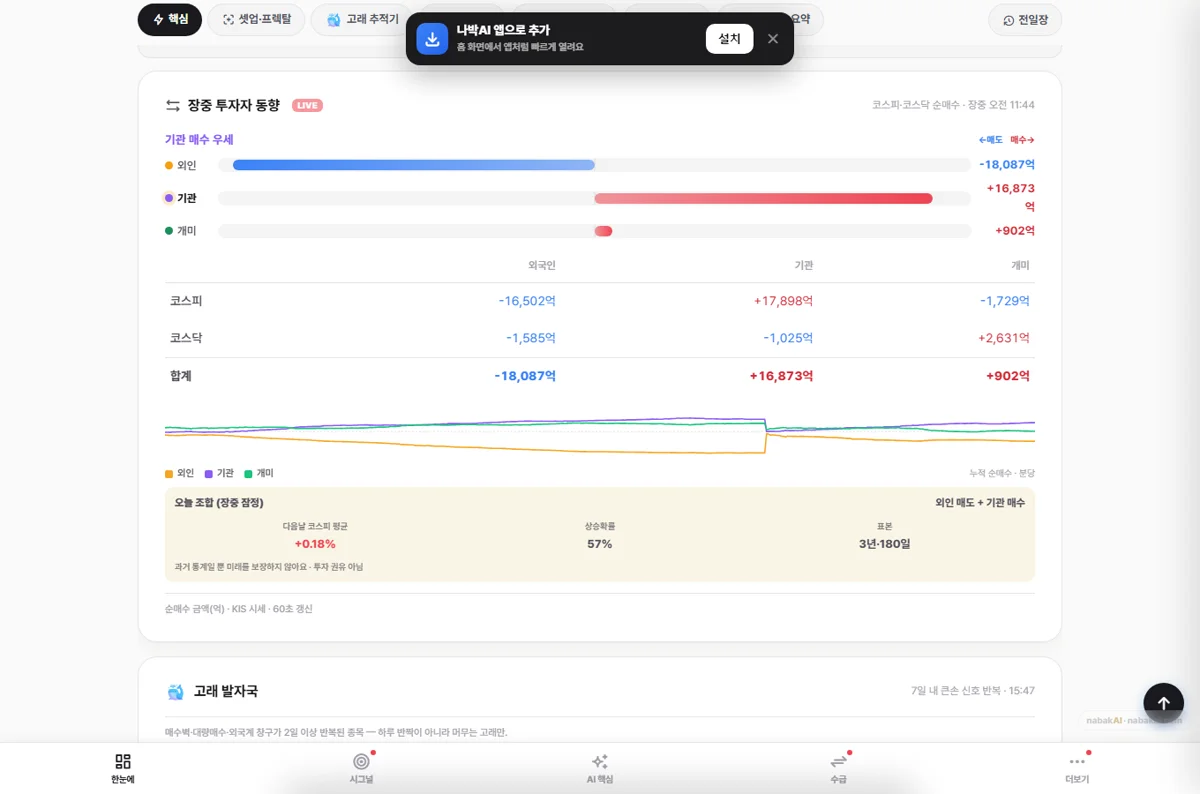The image size is (1200, 794).
Task: Click the purple dot beside 기관
Action: tap(169, 198)
